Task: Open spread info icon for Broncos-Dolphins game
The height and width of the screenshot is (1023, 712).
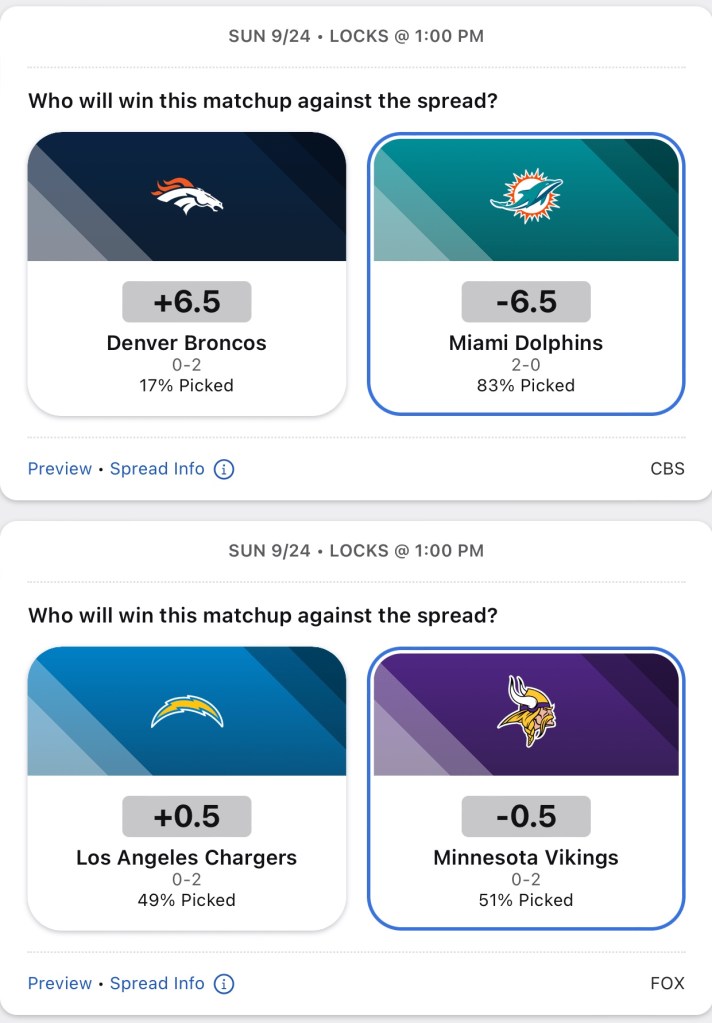Action: click(224, 469)
